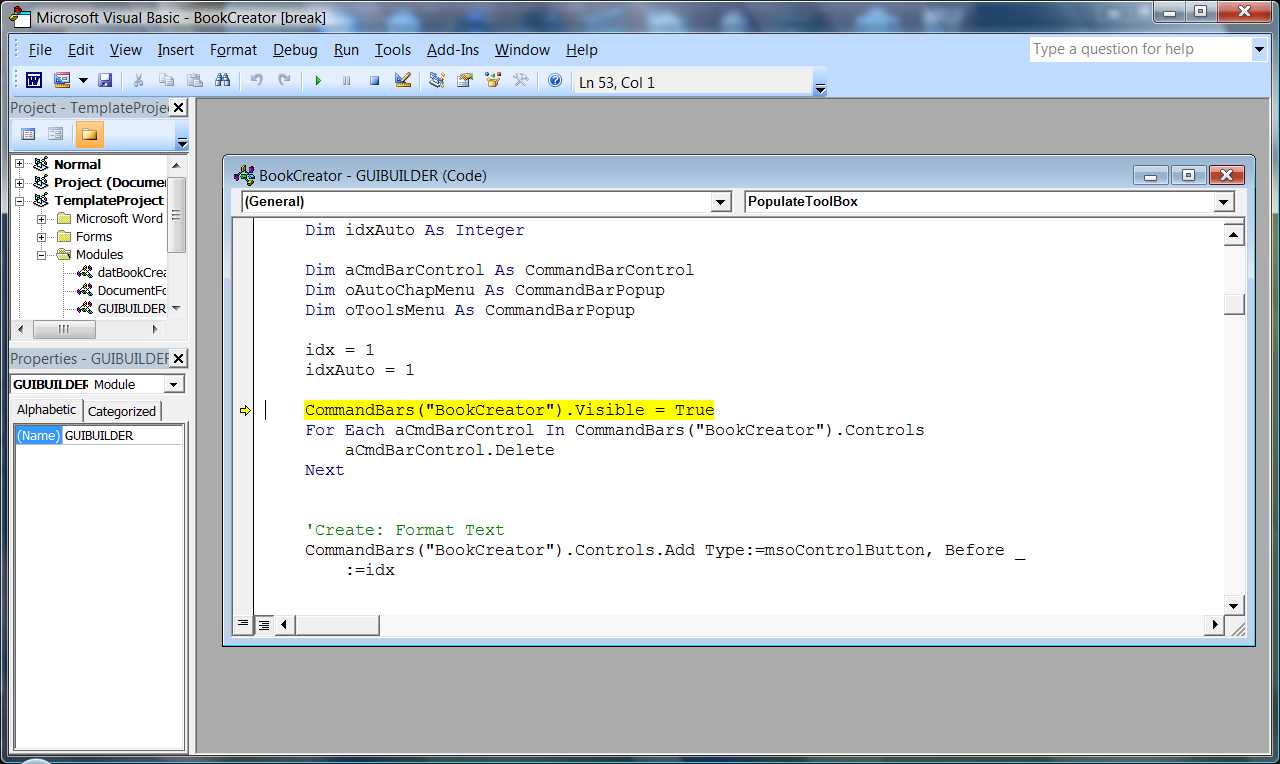Open Object Browser from toolbar icon
The height and width of the screenshot is (764, 1280).
(x=493, y=81)
